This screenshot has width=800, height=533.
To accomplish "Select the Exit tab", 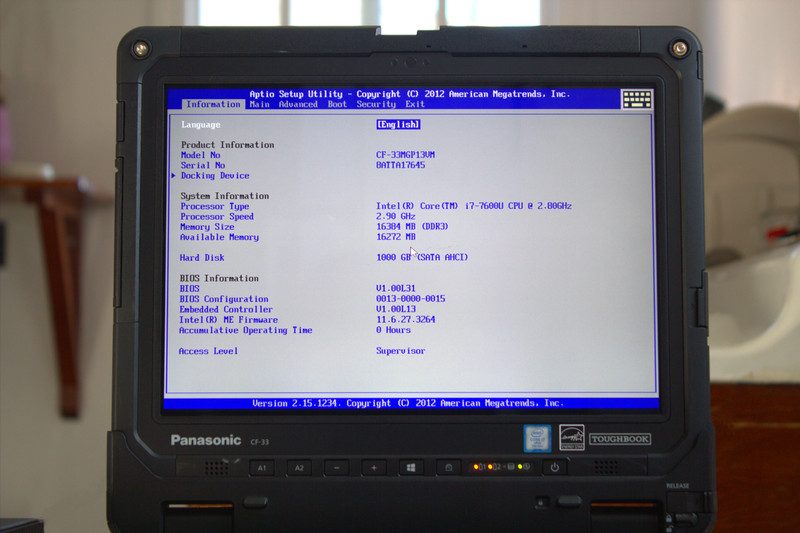I will (415, 104).
